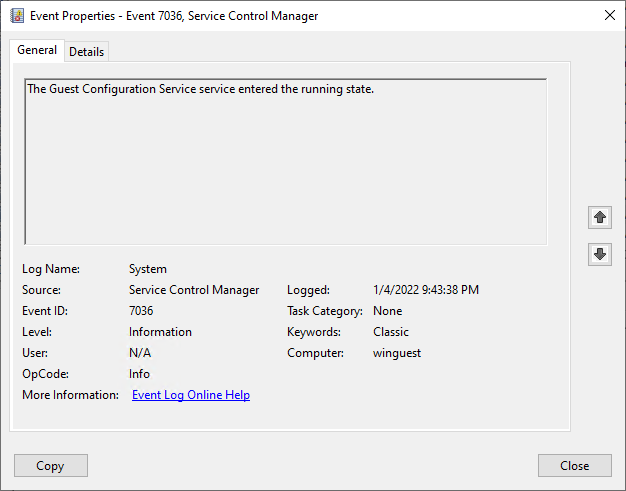Viewport: 626px width, 491px height.
Task: Click the down arrow to view next event
Action: [x=600, y=254]
